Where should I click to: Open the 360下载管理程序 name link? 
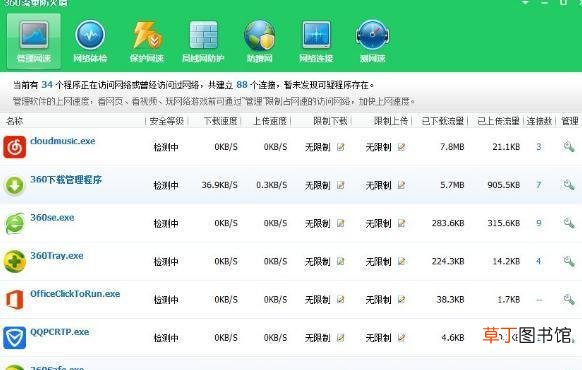coord(66,180)
